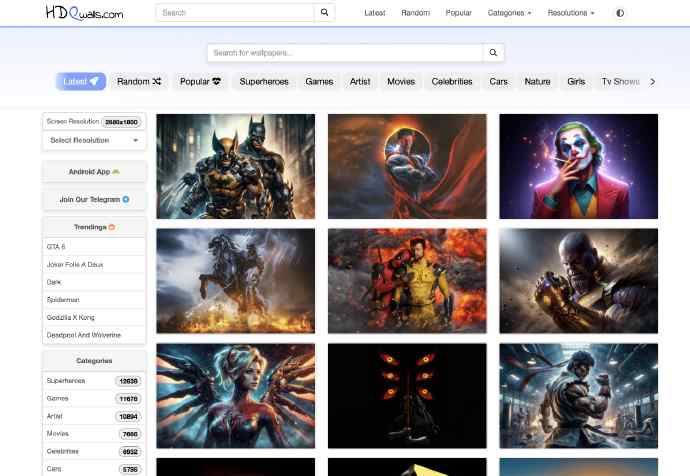Expand the Resolutions dropdown in navbar
This screenshot has width=690, height=476.
pyautogui.click(x=570, y=13)
